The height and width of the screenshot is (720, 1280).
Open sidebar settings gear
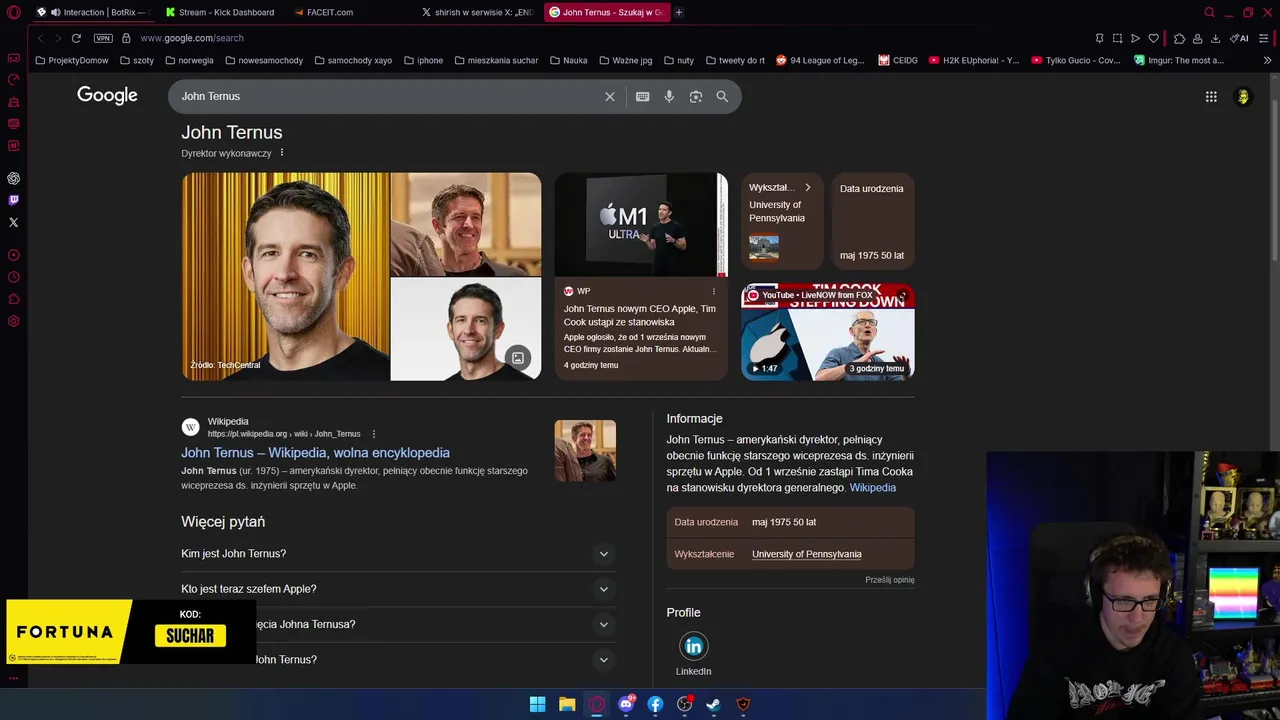pos(13,321)
